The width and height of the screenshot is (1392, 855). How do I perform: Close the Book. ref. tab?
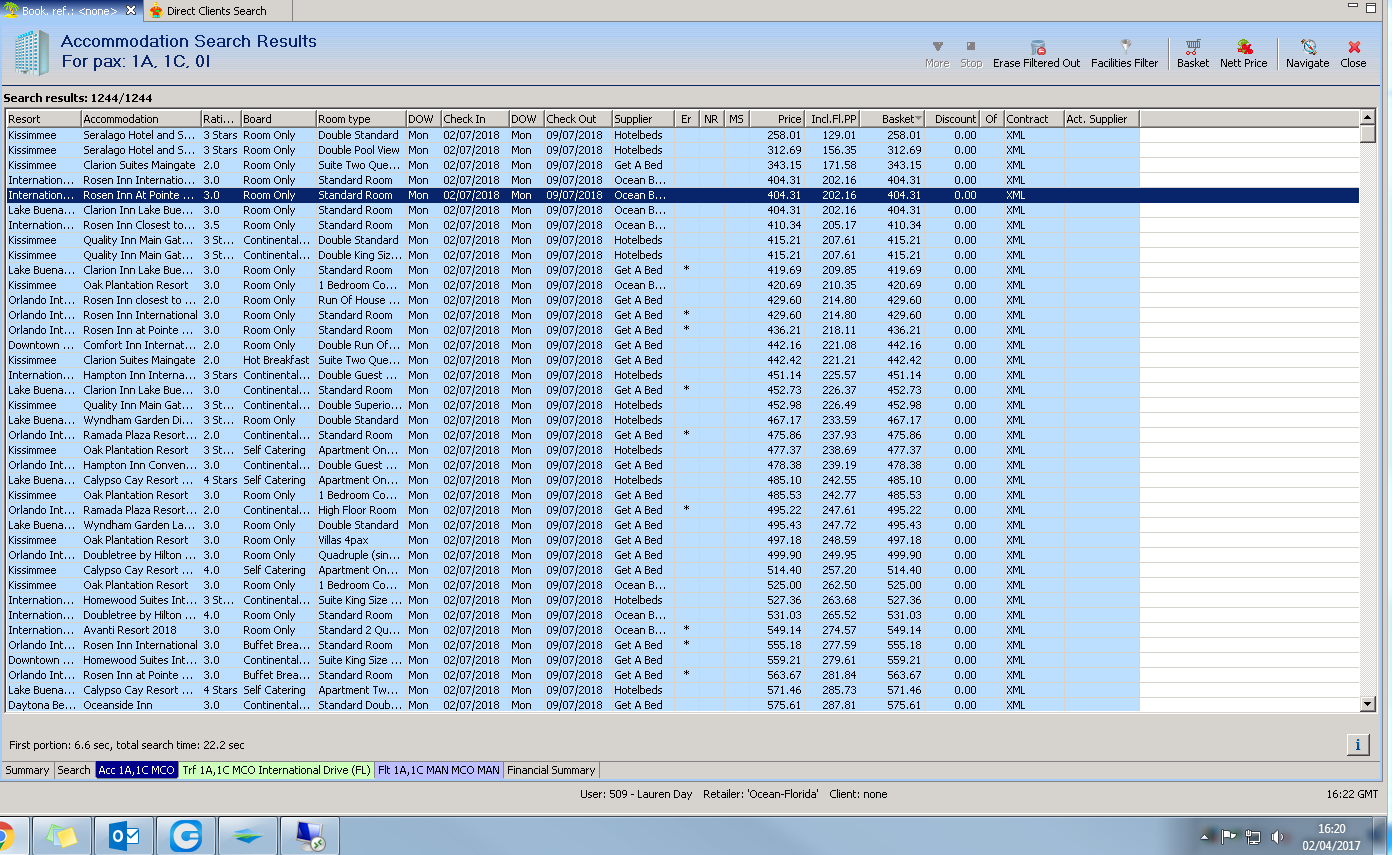pyautogui.click(x=131, y=11)
